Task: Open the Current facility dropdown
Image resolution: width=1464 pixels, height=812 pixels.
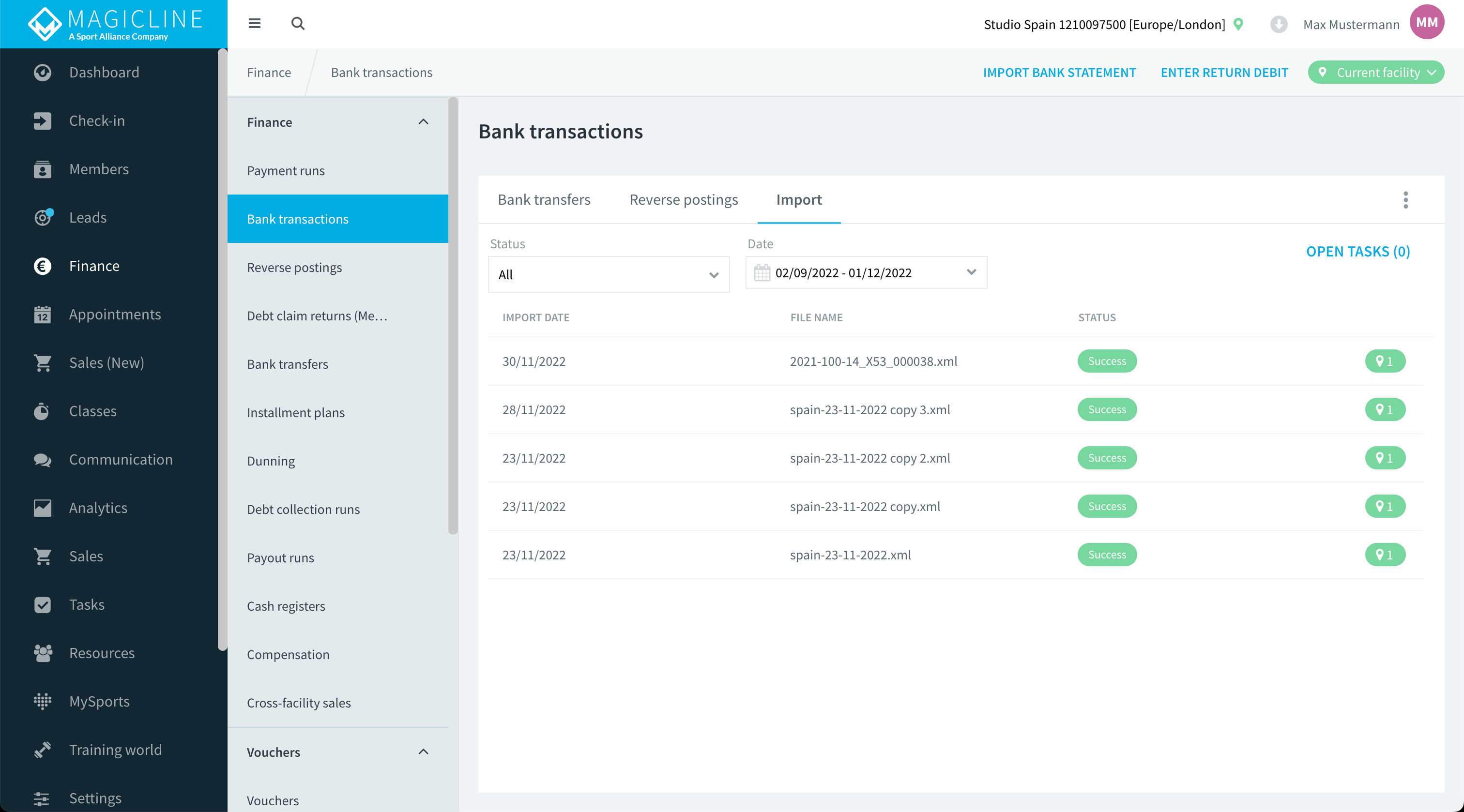Action: 1376,73
